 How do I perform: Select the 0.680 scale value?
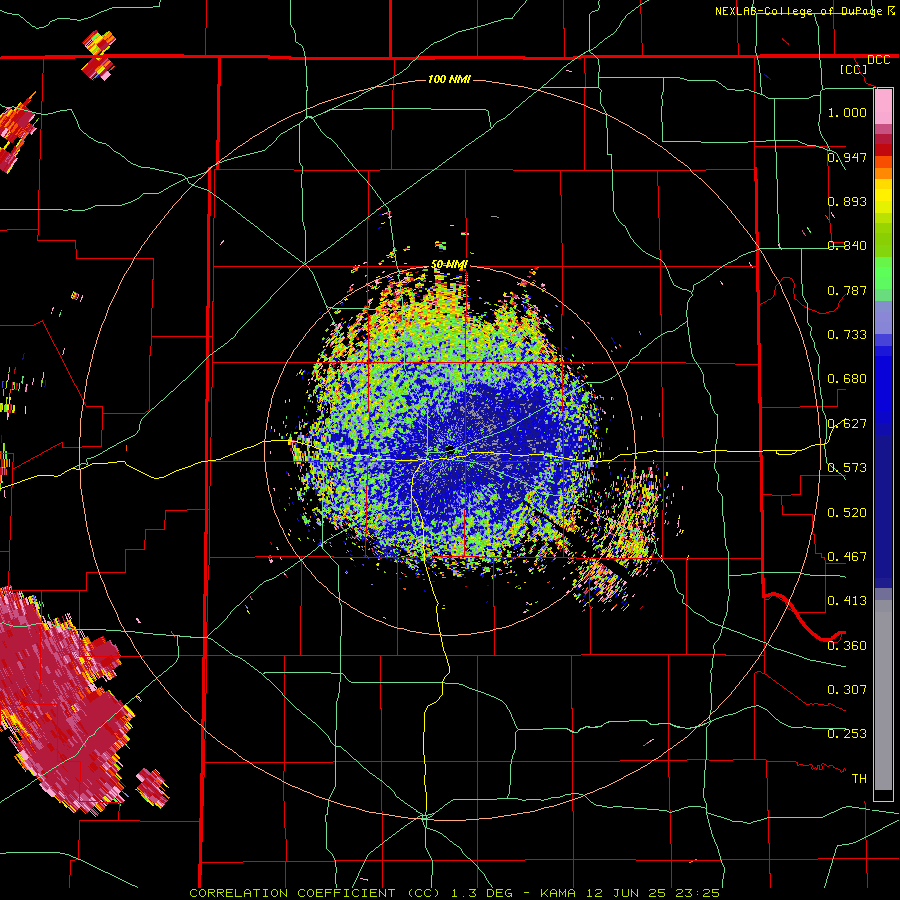pos(847,379)
